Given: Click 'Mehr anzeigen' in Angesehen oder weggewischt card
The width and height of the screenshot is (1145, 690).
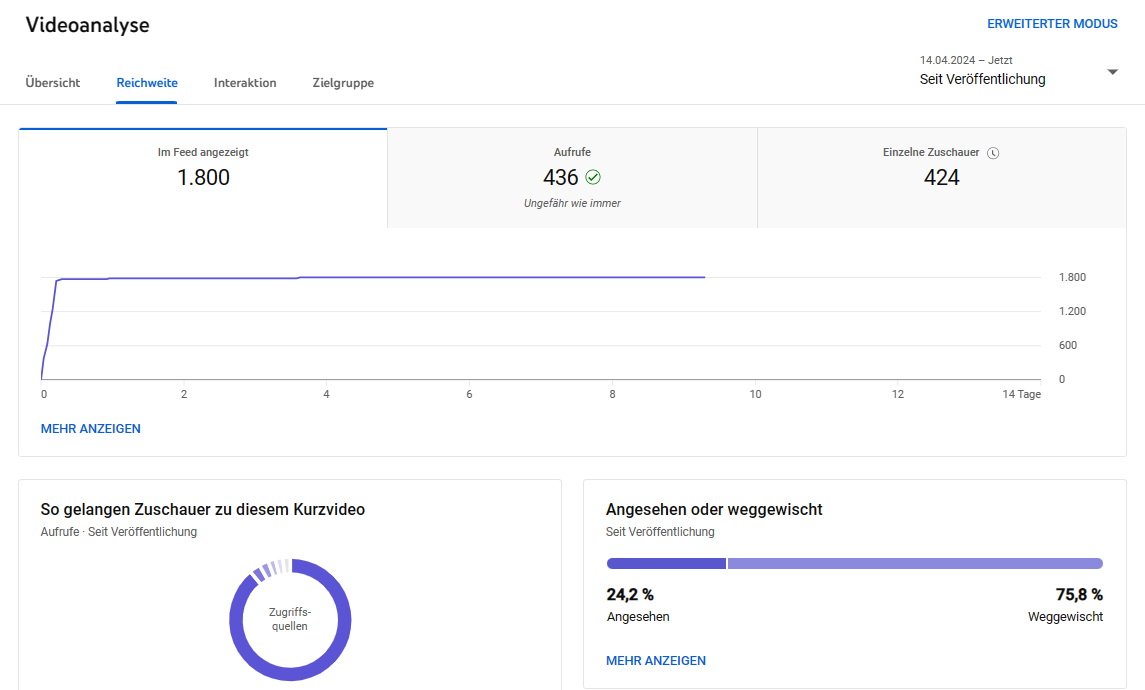Looking at the screenshot, I should point(656,661).
